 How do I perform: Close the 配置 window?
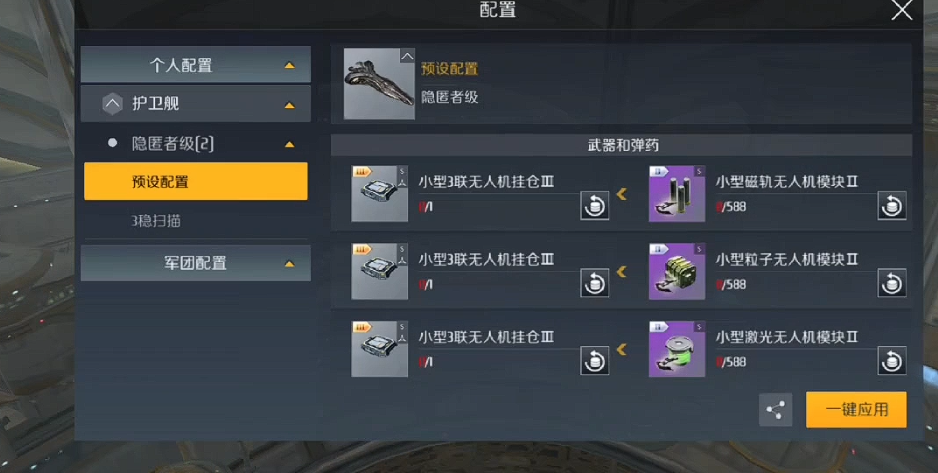[902, 11]
